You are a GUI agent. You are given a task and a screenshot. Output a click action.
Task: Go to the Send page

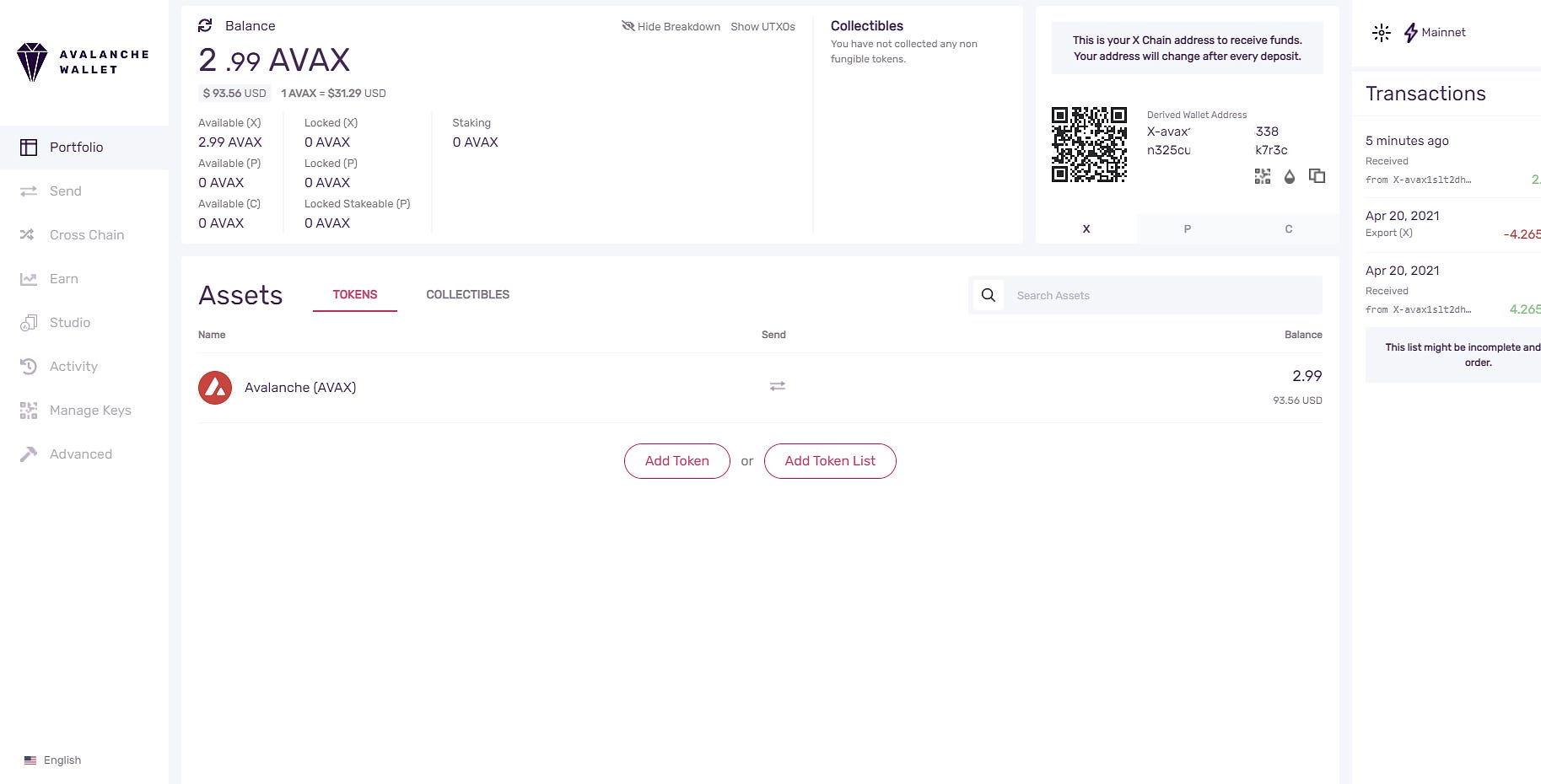pos(84,191)
